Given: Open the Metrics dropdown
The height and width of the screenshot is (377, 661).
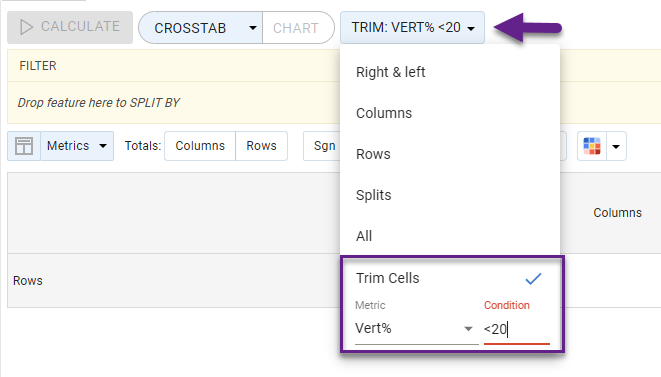Looking at the screenshot, I should [77, 146].
